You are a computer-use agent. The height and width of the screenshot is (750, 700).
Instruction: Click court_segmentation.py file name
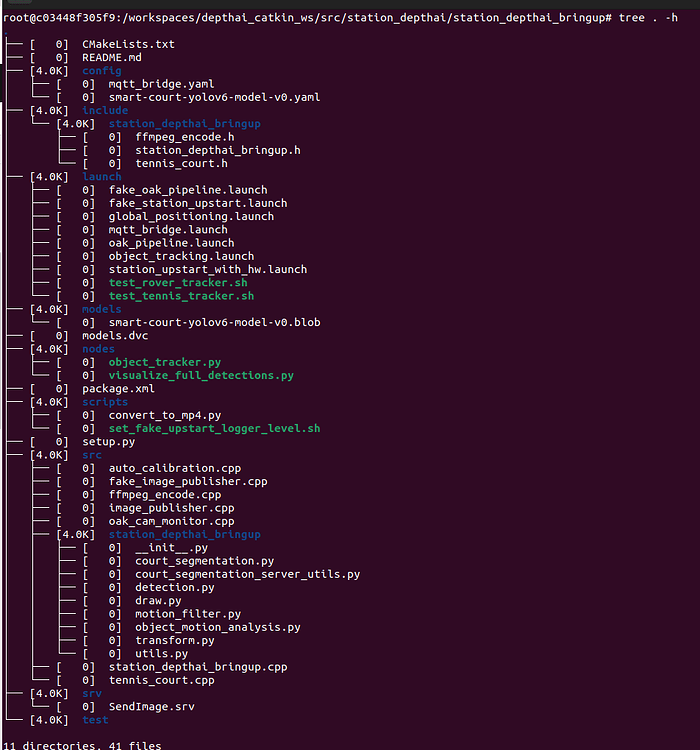[204, 561]
